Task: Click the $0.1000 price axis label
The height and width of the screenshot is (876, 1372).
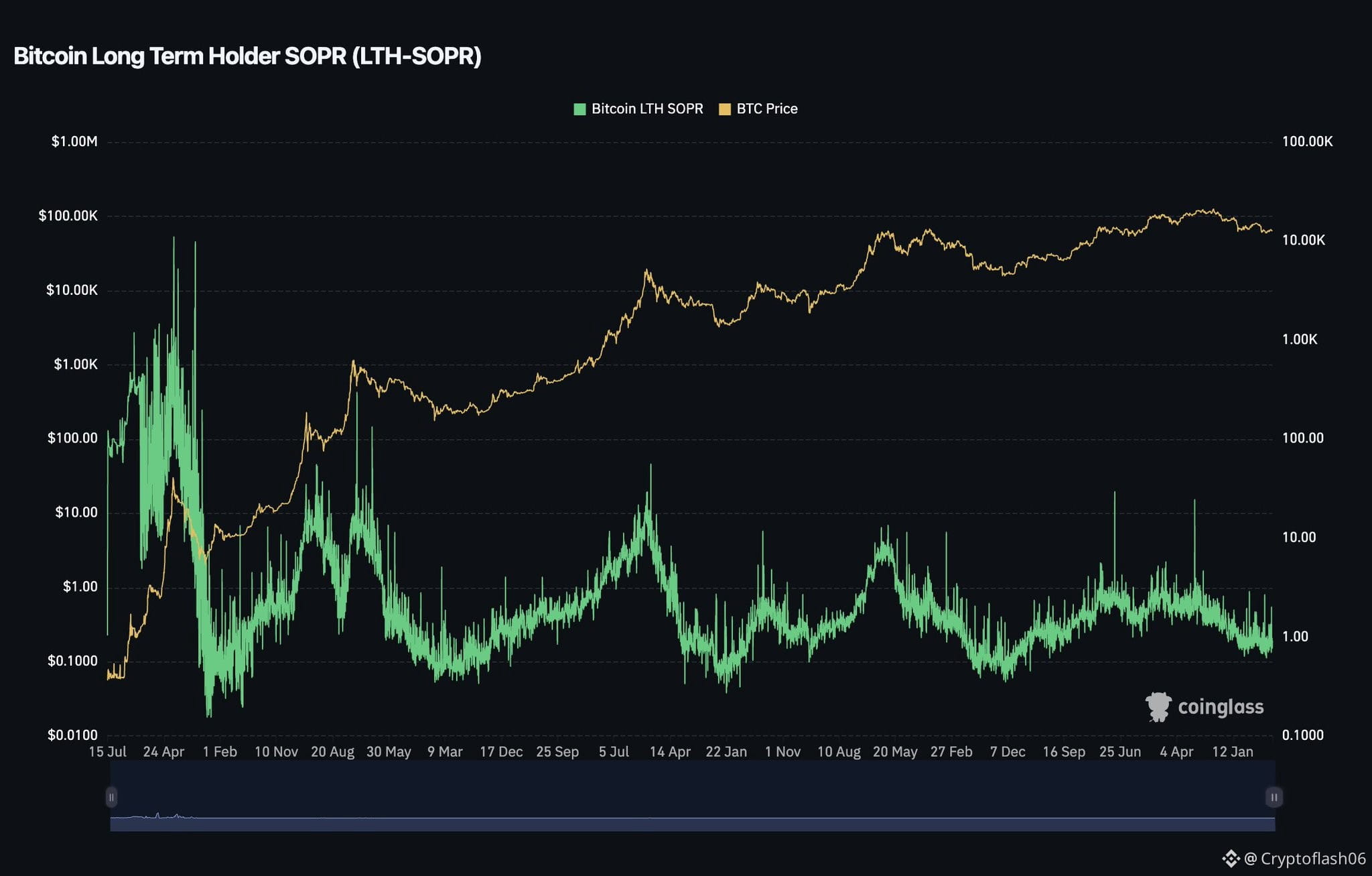Action: pos(72,661)
